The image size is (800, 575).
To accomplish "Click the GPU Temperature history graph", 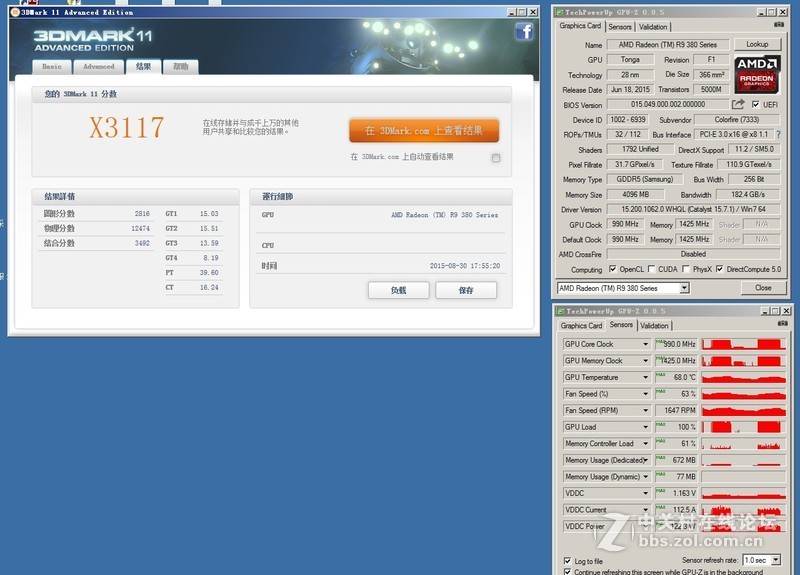I will [743, 378].
